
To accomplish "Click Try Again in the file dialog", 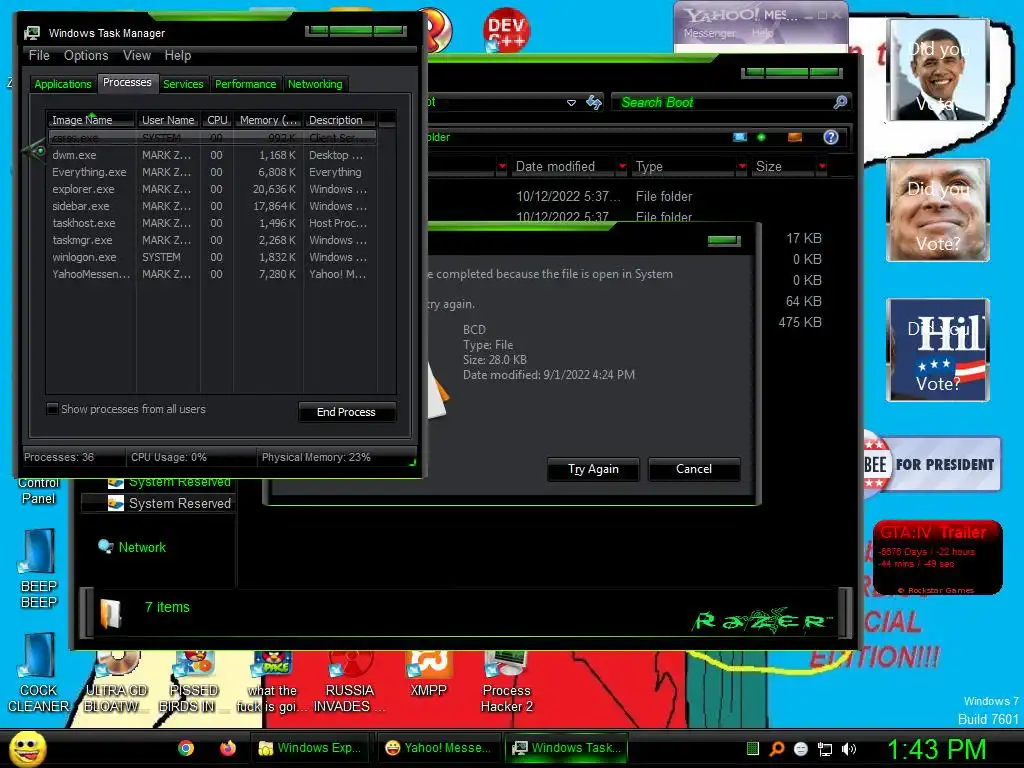I will [x=593, y=469].
